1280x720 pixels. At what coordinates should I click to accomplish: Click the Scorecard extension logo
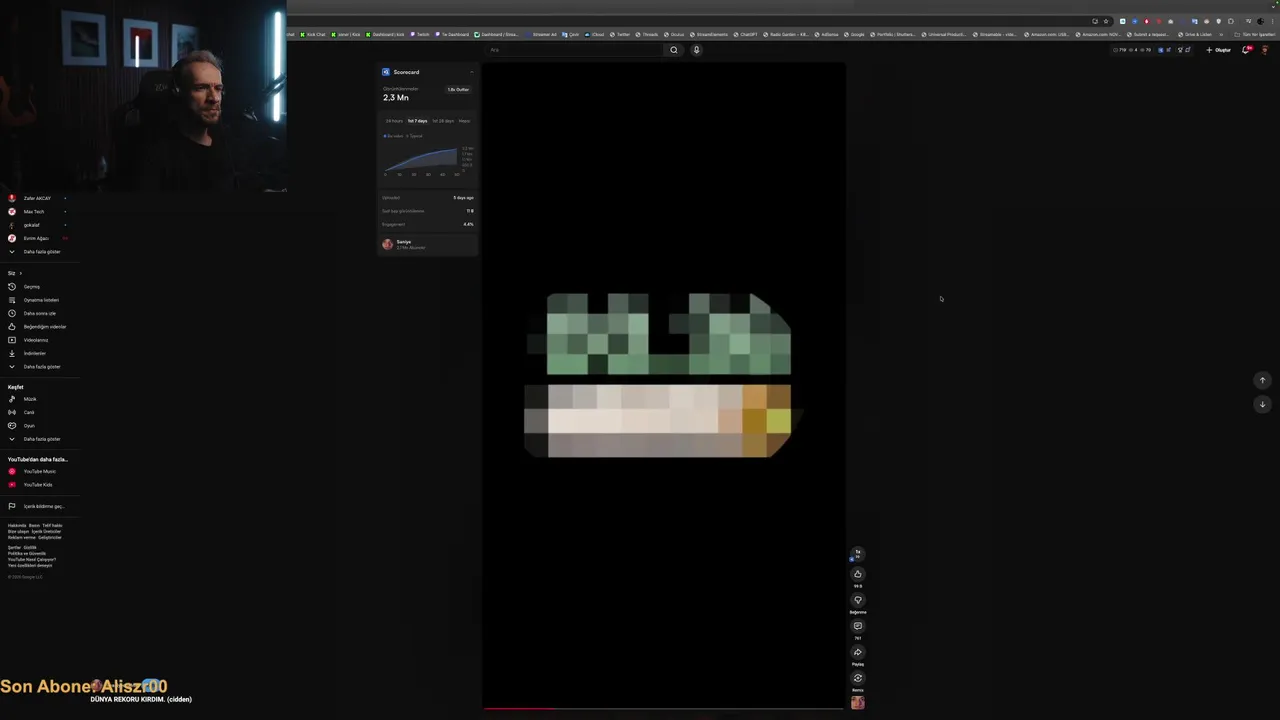pyautogui.click(x=386, y=72)
